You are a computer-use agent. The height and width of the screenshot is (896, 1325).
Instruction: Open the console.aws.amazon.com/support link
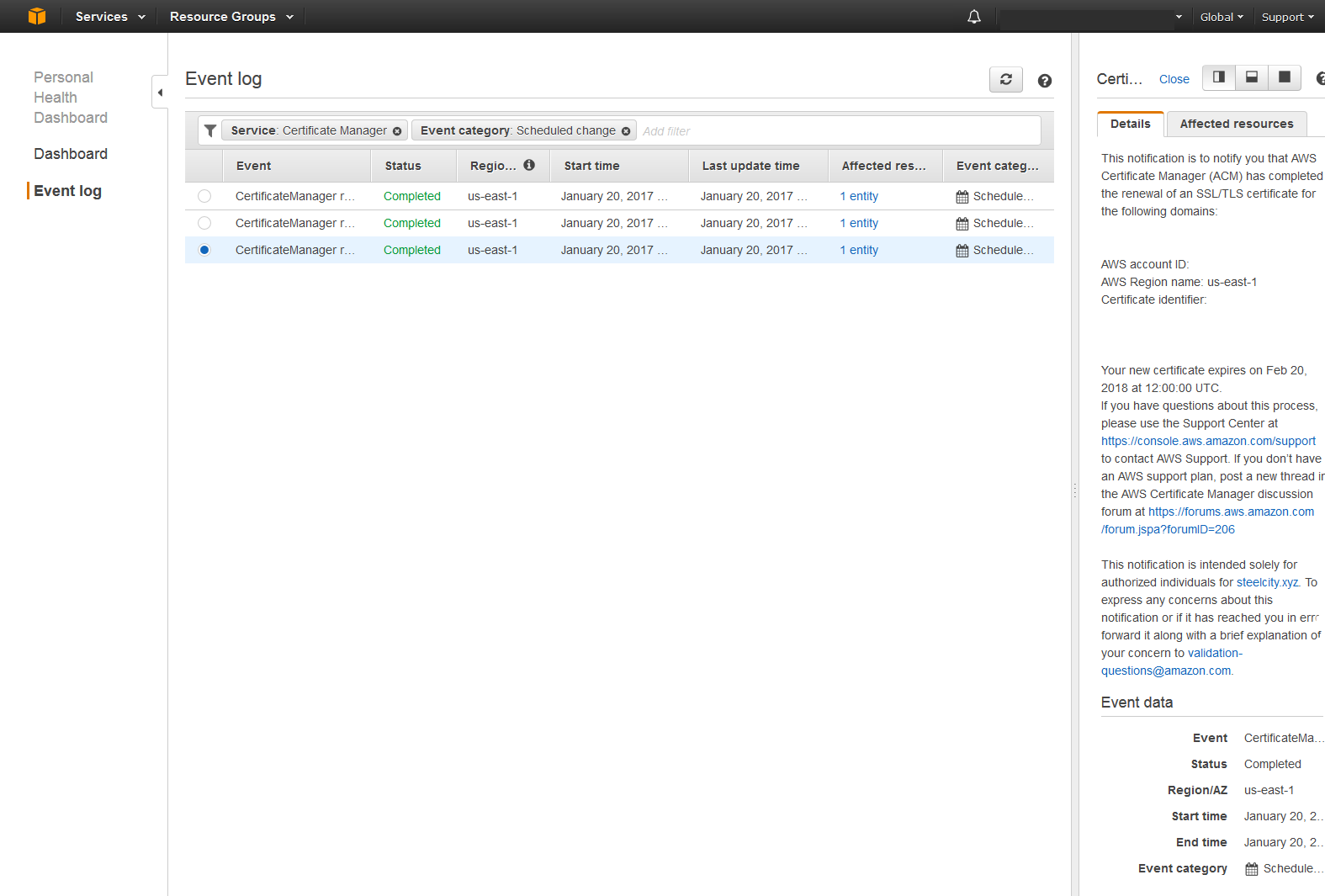point(1208,441)
